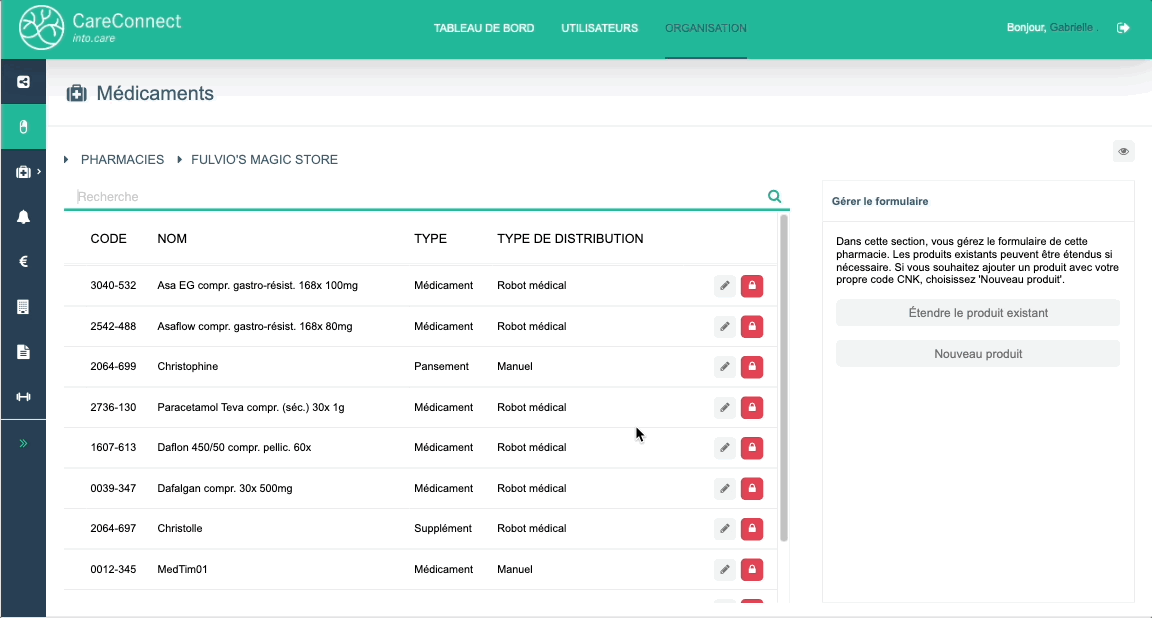Edit the Christophine row
This screenshot has width=1152, height=618.
(724, 367)
